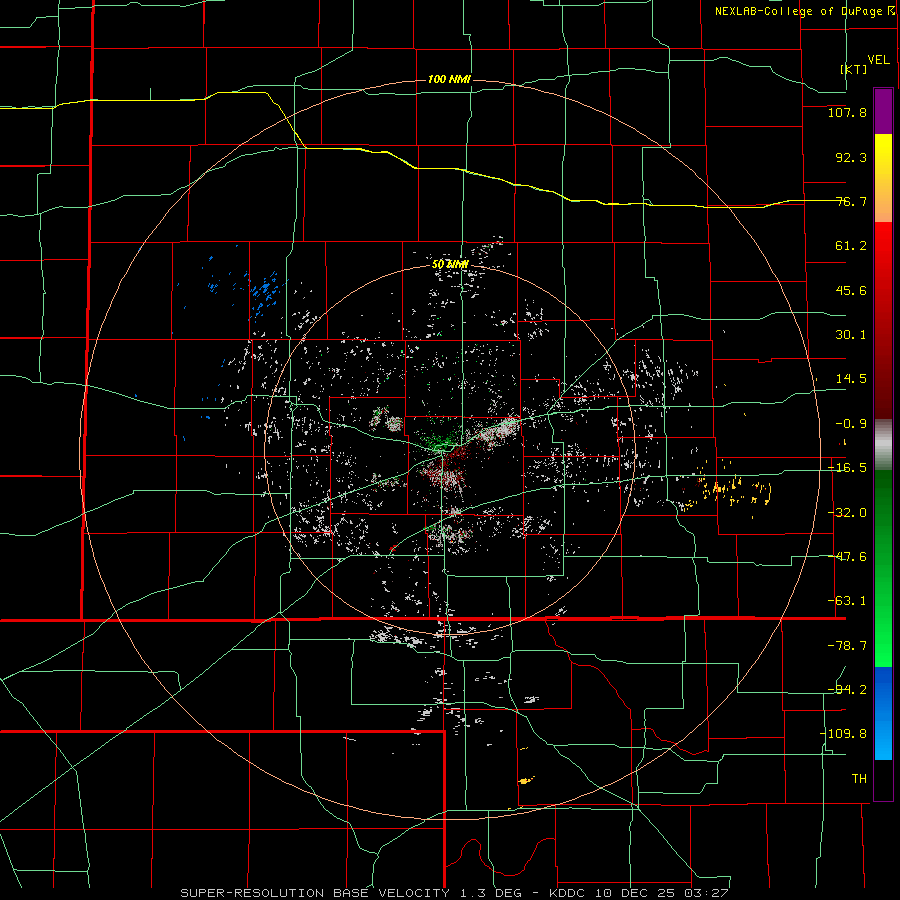Screen dimensions: 900x900
Task: Click the yellow-orange segment of color bar
Action: coord(883,178)
